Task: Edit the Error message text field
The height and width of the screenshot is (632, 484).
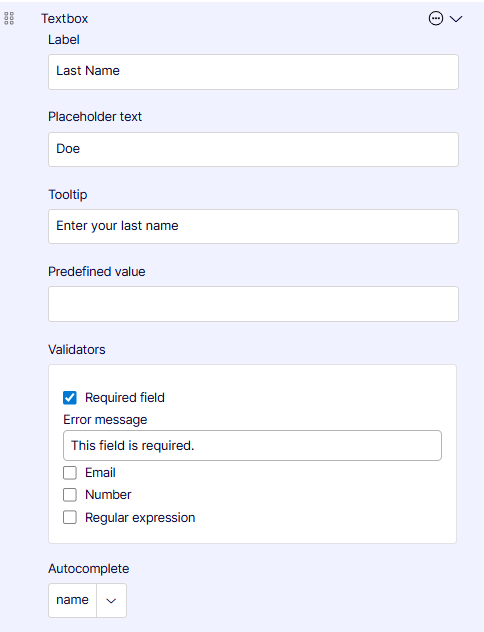Action: pos(252,446)
